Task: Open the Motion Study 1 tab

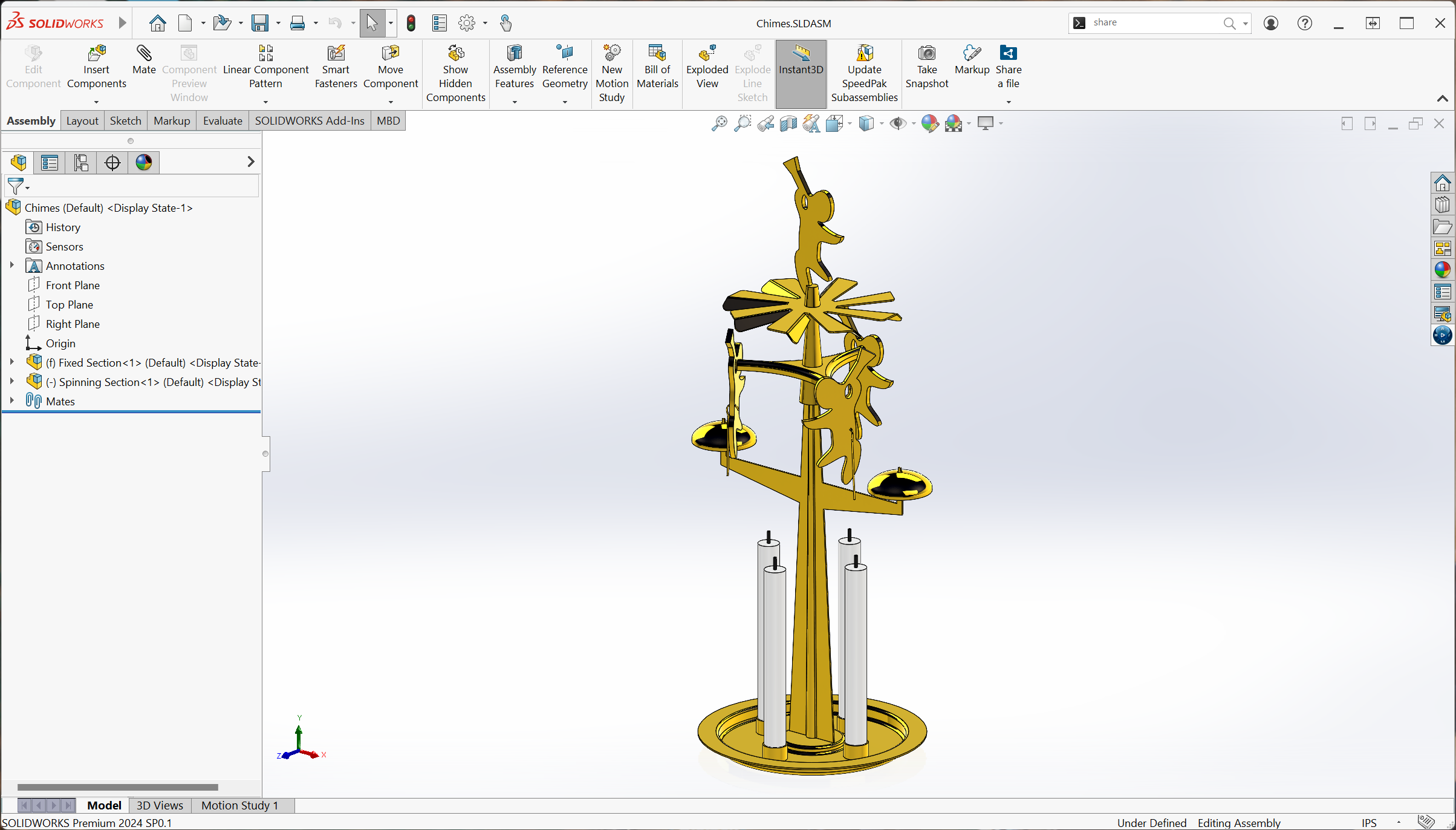Action: pyautogui.click(x=239, y=805)
